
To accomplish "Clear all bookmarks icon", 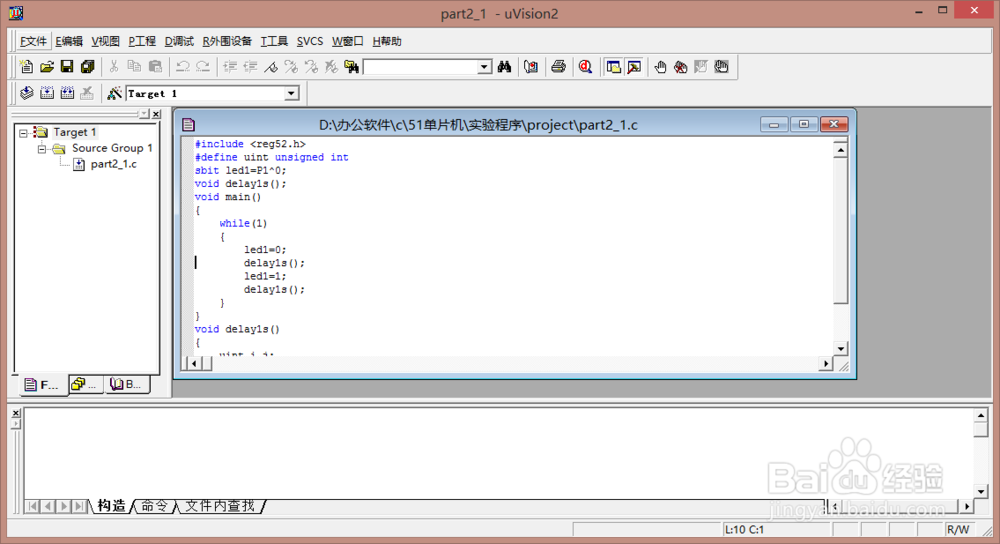I will tap(331, 66).
